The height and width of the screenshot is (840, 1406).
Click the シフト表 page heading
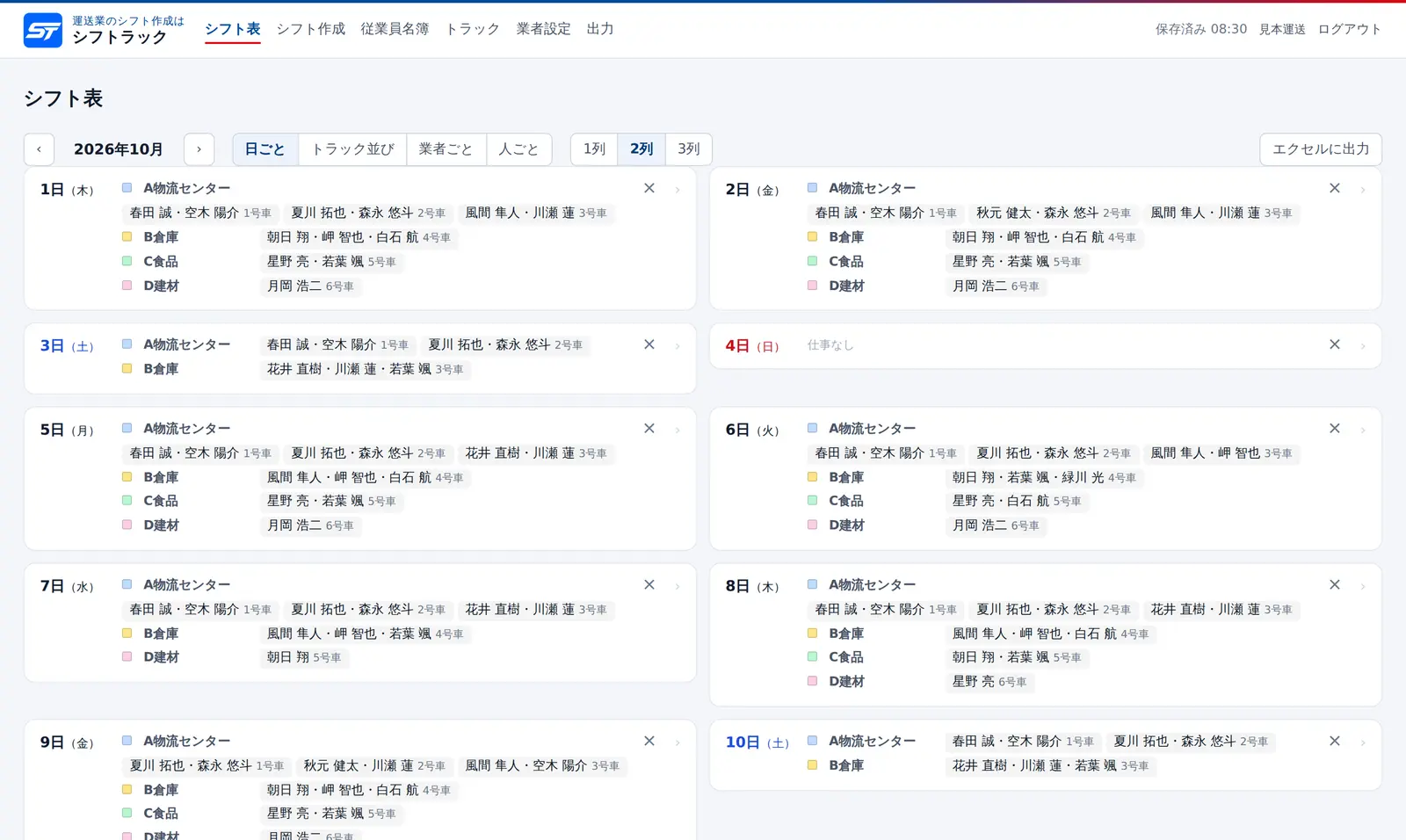tap(63, 98)
